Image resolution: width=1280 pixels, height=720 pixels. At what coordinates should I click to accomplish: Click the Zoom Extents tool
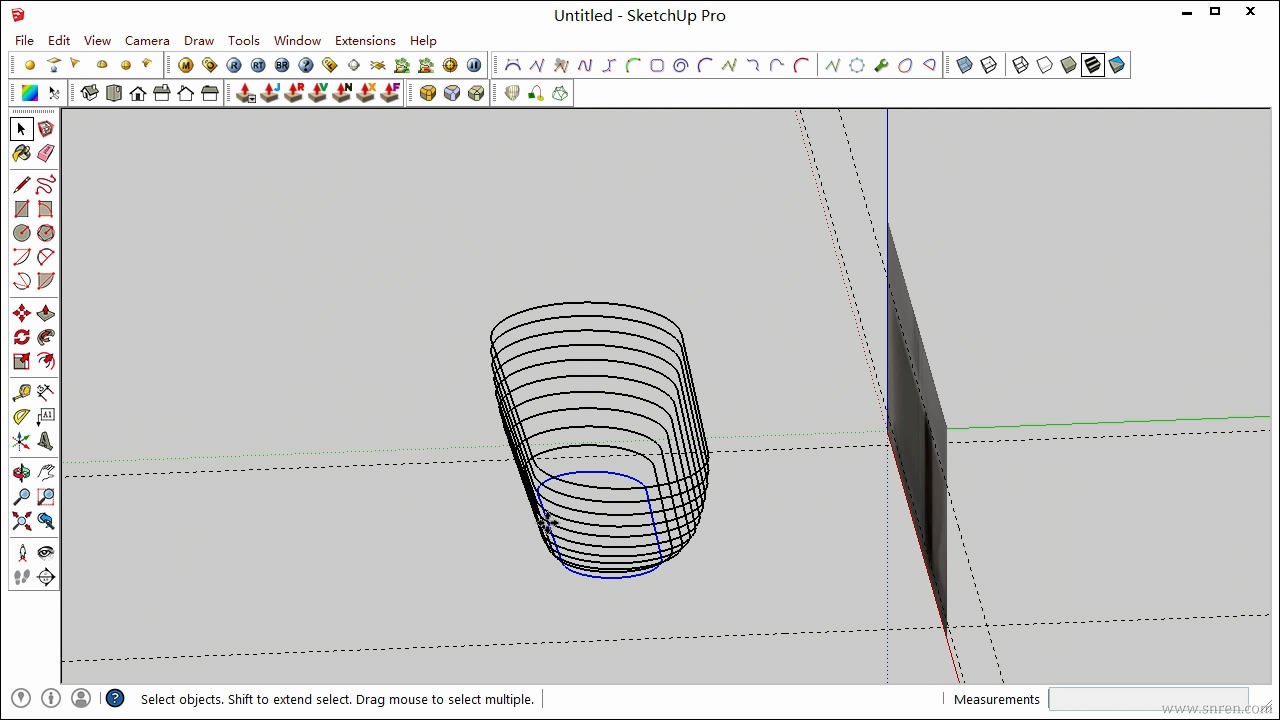coord(21,521)
